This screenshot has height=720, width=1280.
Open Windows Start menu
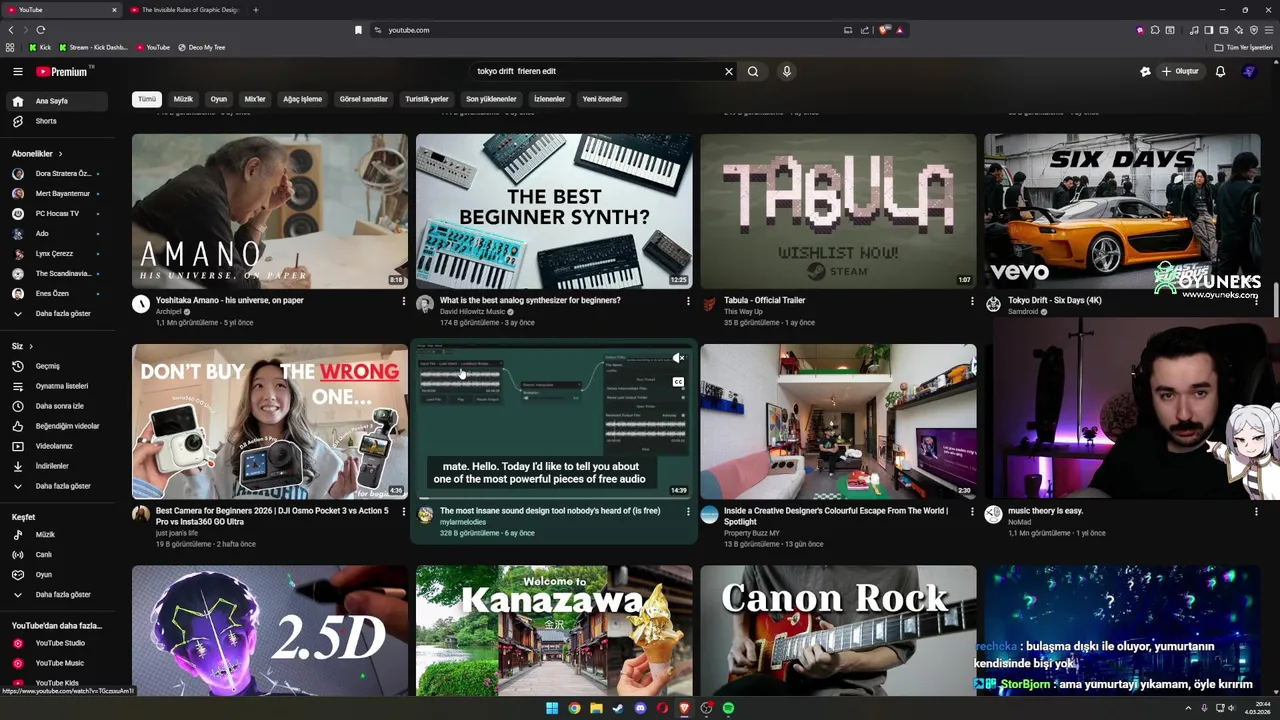(552, 708)
